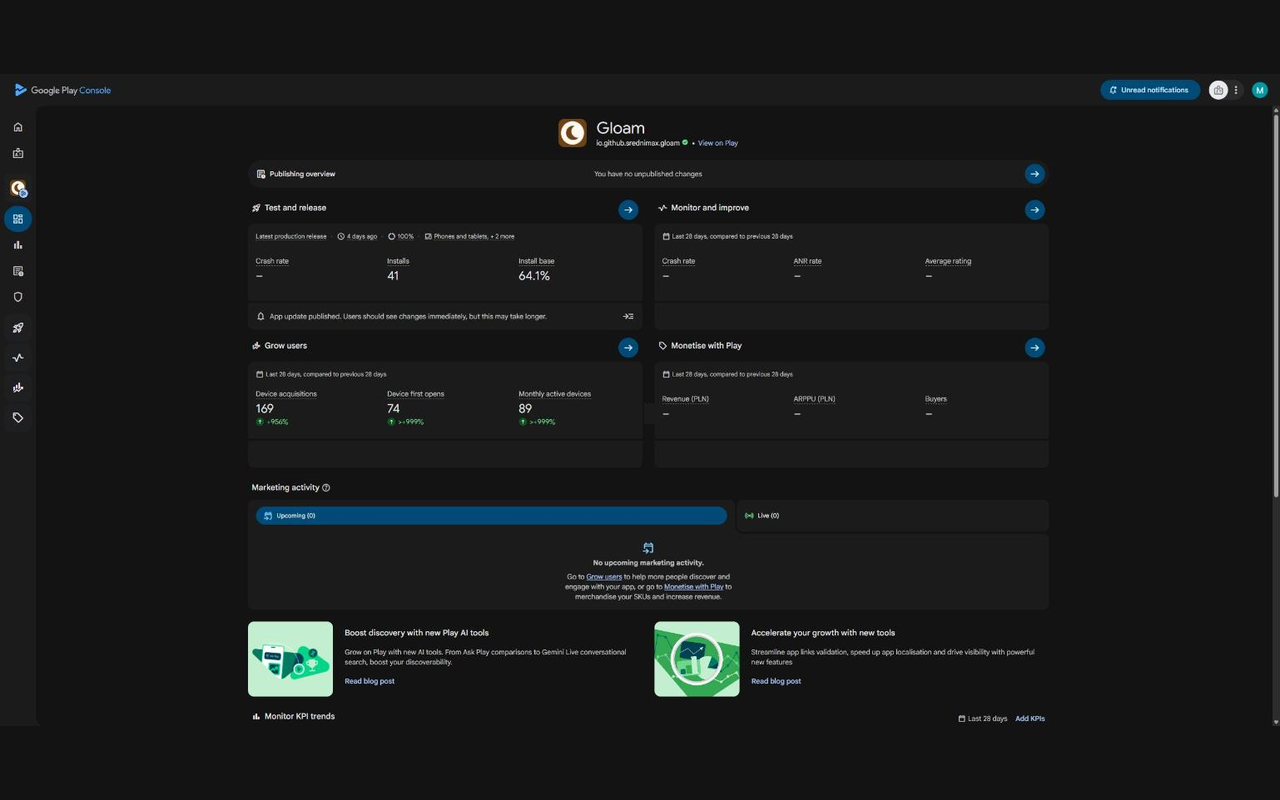
Task: Click the Google Play Console logo
Action: pyautogui.click(x=62, y=90)
